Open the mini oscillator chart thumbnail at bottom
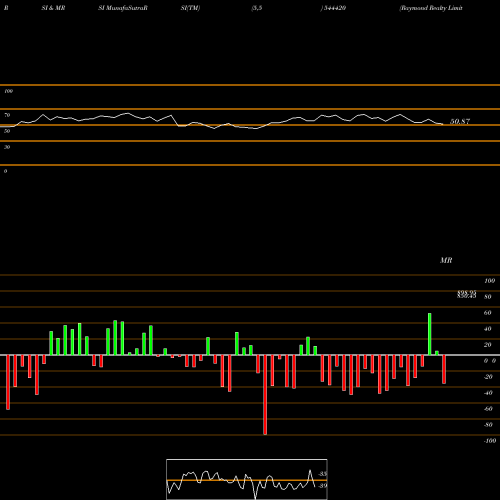 [247, 479]
